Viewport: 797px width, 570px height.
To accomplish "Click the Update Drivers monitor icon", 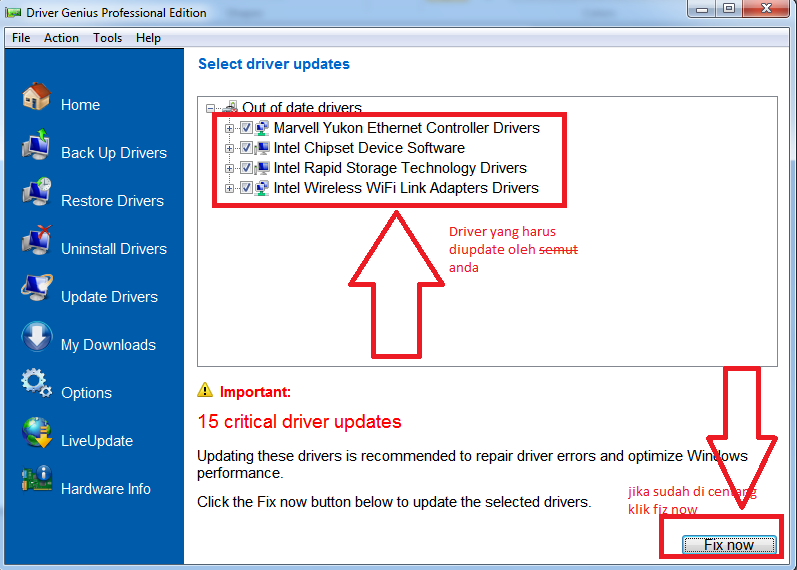I will (x=37, y=288).
